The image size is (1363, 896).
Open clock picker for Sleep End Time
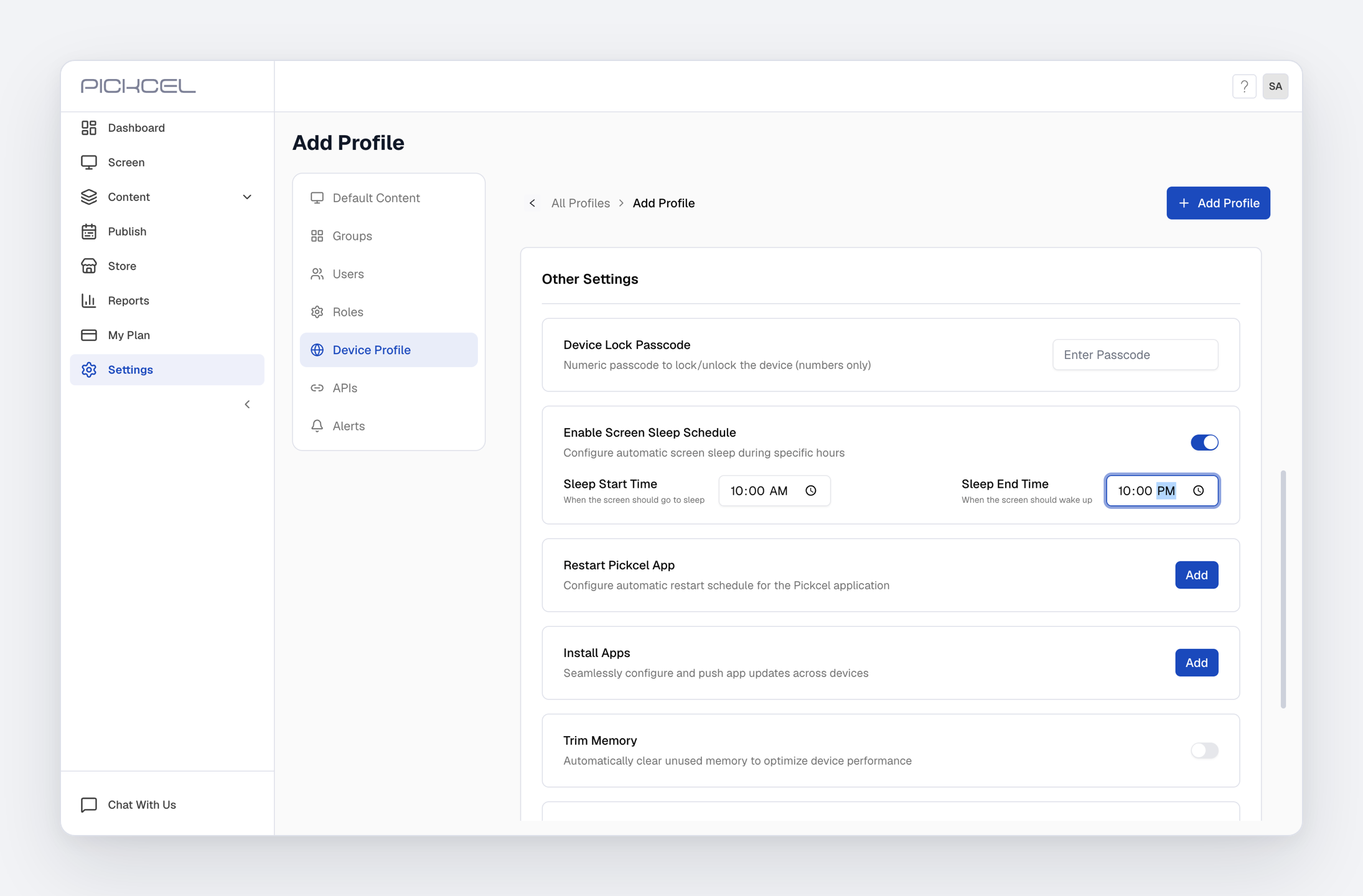(1199, 491)
